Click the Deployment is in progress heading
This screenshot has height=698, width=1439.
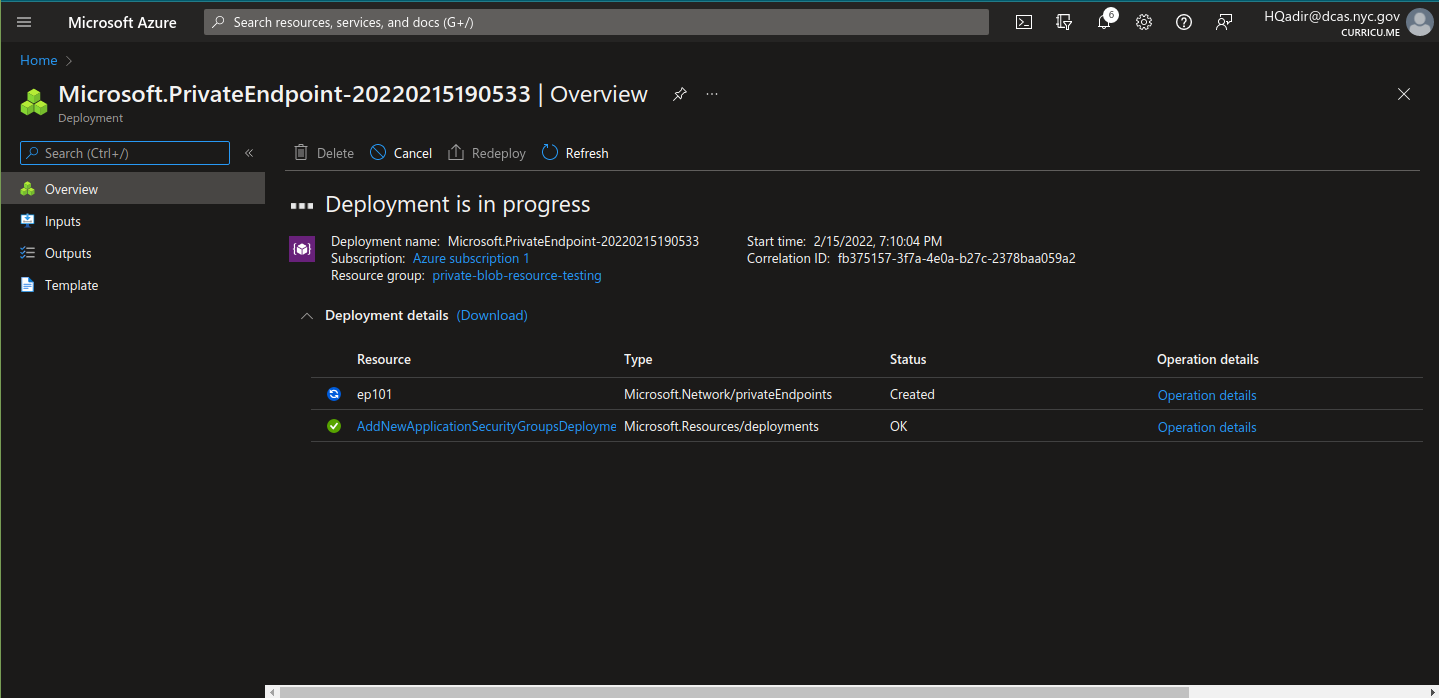click(458, 204)
